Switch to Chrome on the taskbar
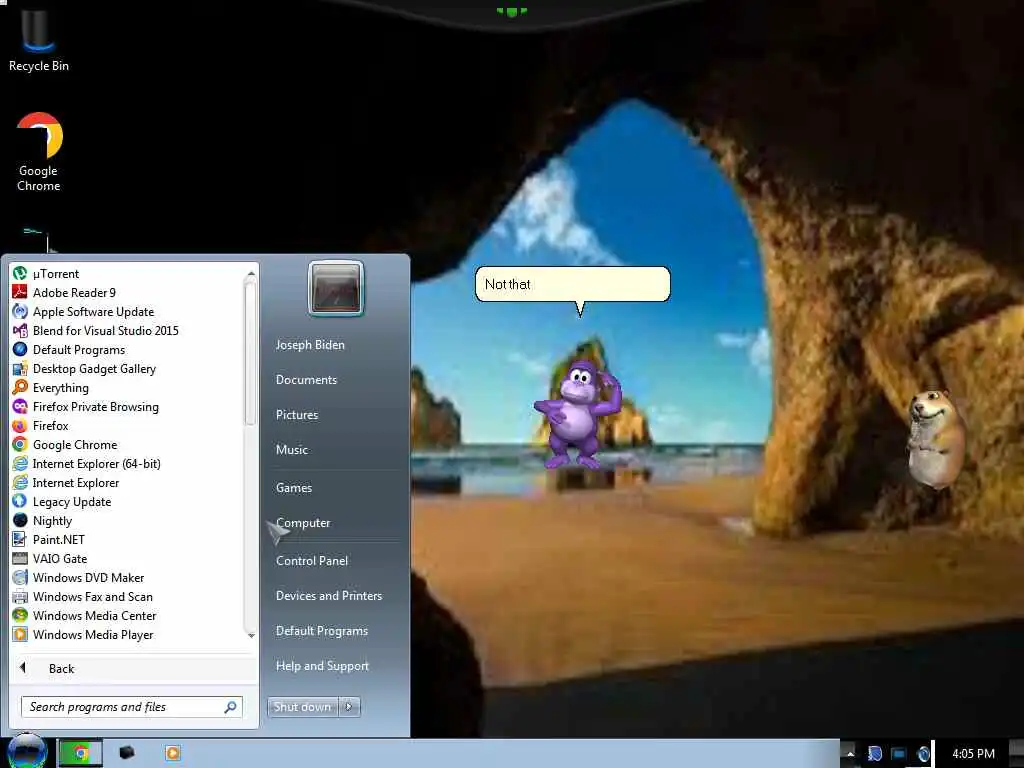 [x=80, y=753]
